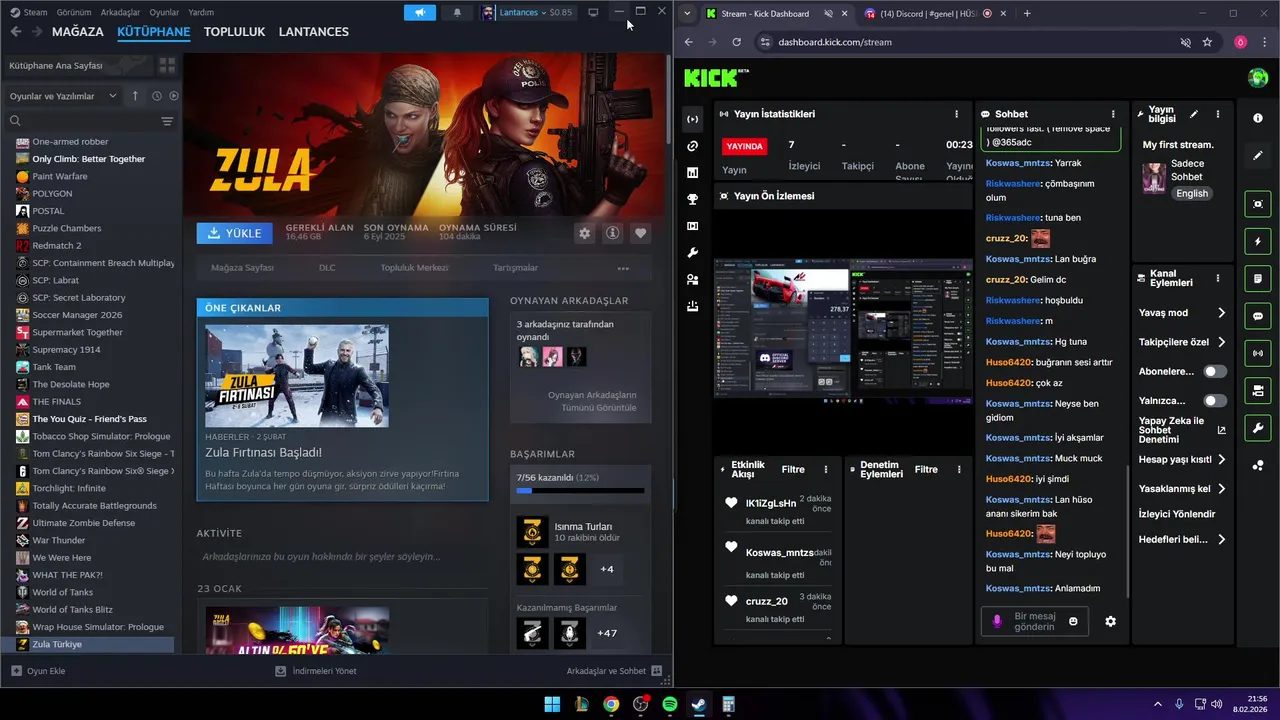
Task: Open Kick sidebar community users icon
Action: (x=692, y=280)
